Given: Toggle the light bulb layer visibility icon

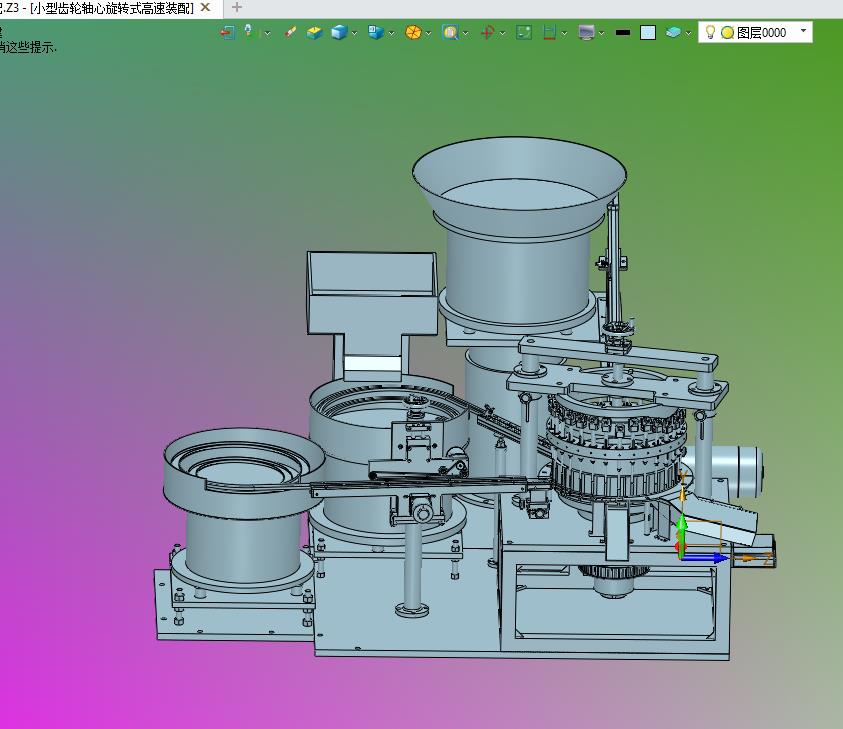Looking at the screenshot, I should point(710,32).
